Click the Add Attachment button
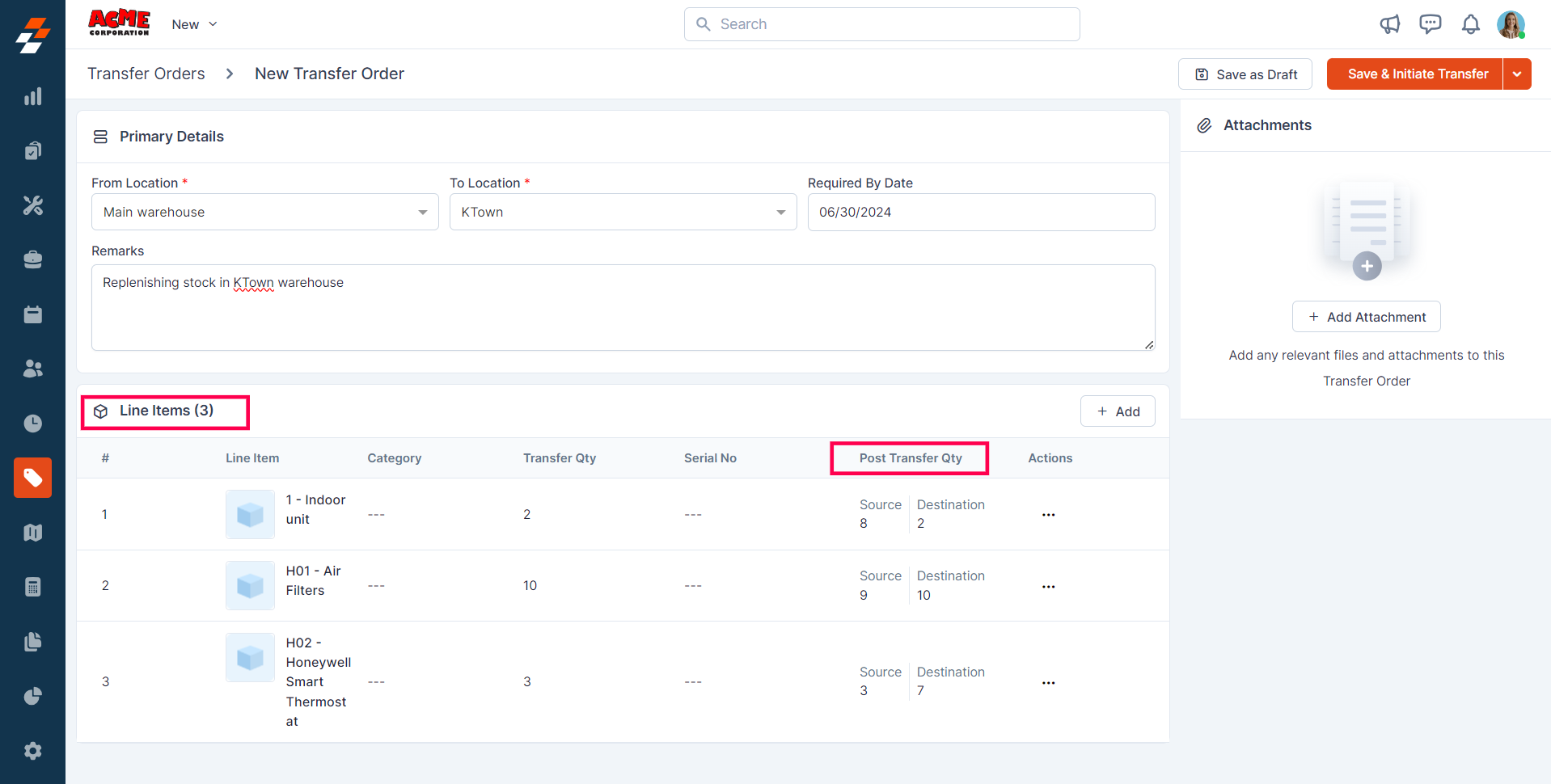The width and height of the screenshot is (1551, 784). click(x=1366, y=317)
